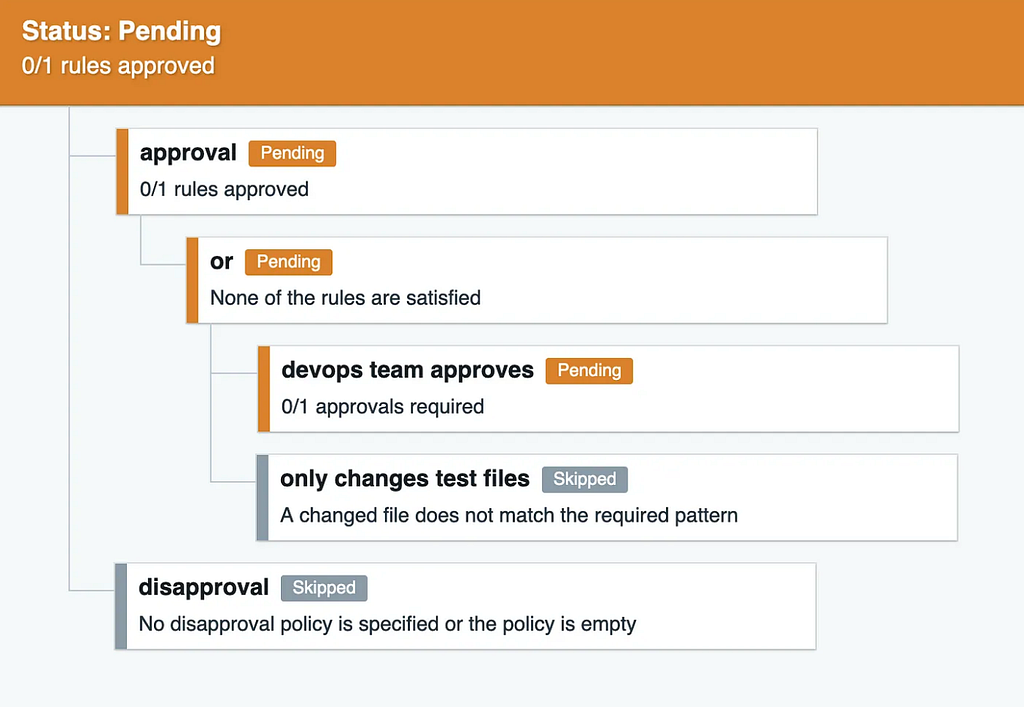Click orange status bar of approval card
1024x707 pixels.
122,172
